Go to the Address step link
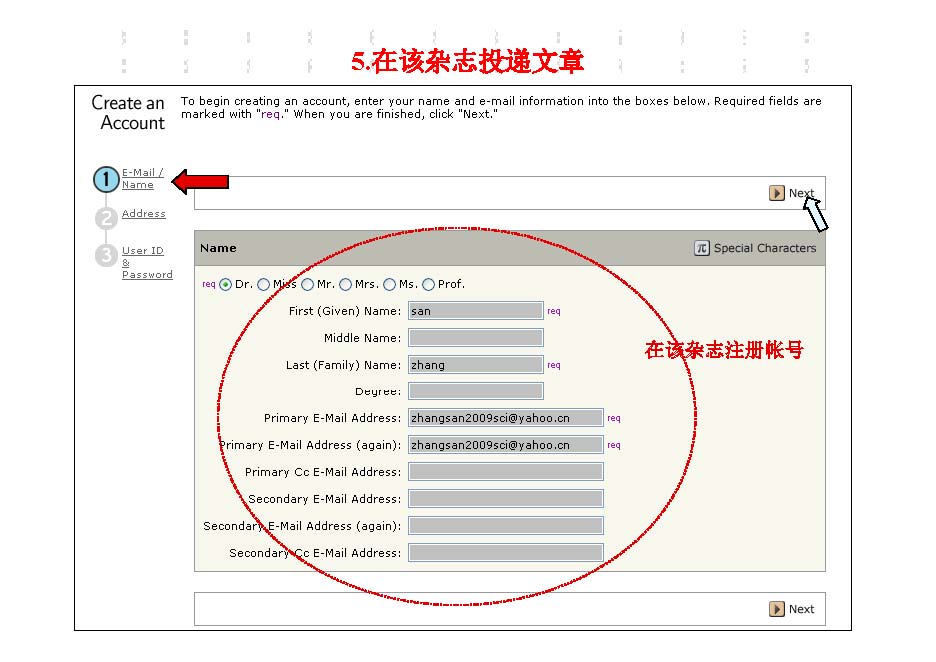 pos(144,214)
